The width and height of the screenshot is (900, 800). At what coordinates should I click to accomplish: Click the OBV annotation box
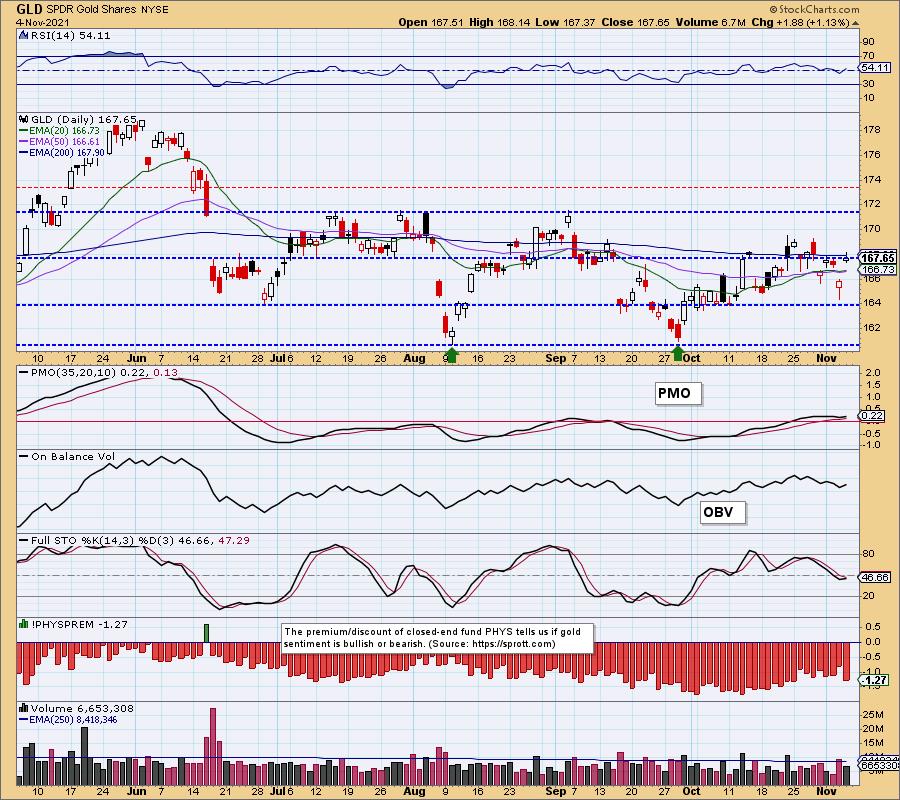tap(723, 512)
